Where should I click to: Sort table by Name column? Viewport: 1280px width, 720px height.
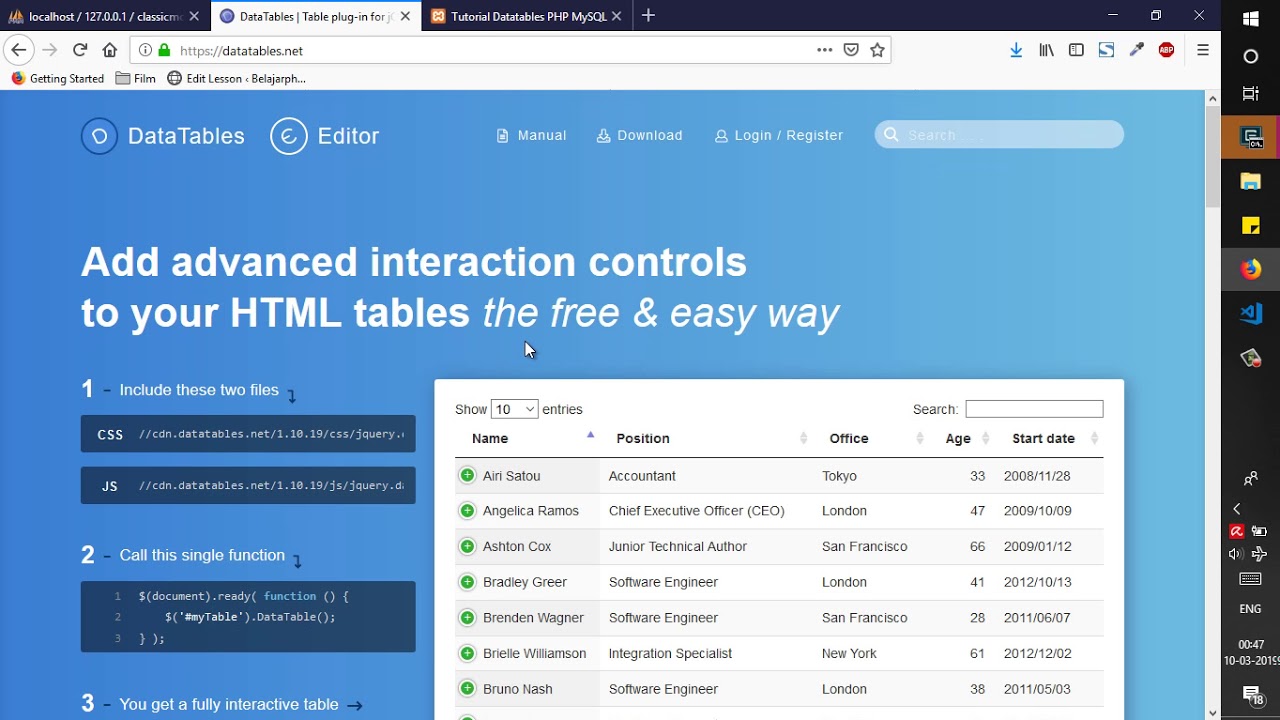click(527, 438)
